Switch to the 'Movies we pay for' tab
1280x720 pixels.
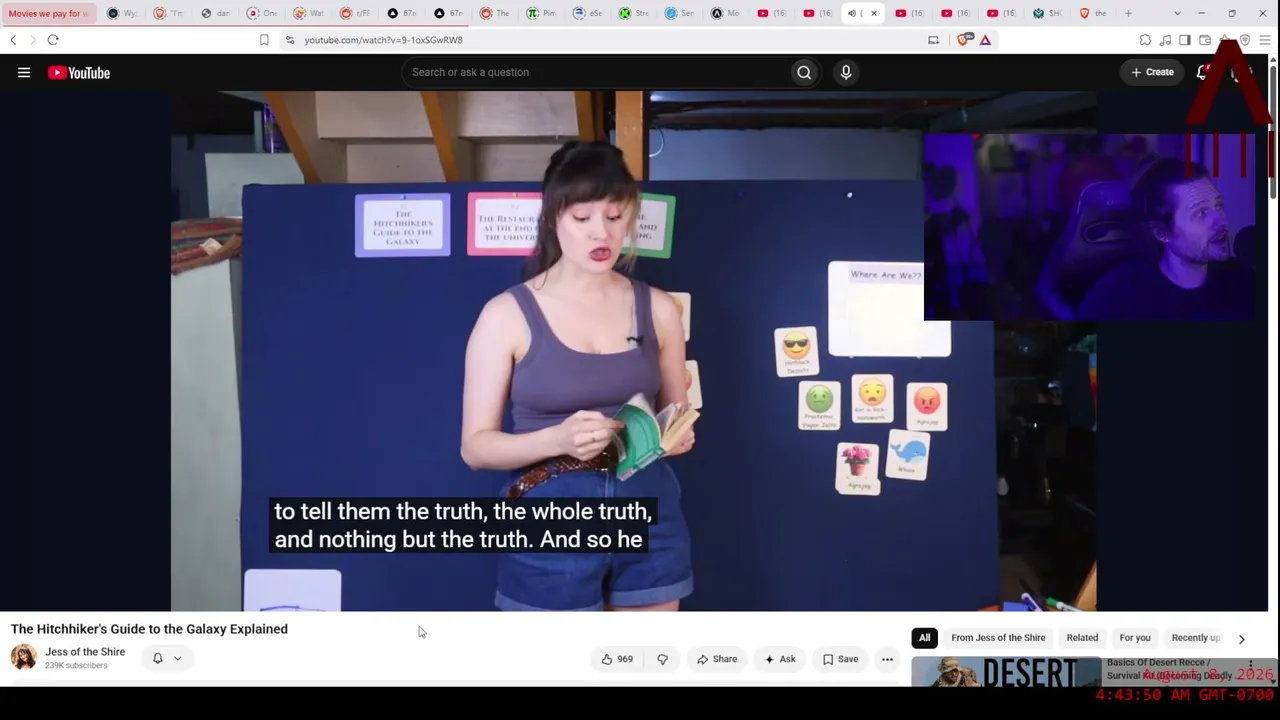tap(49, 13)
